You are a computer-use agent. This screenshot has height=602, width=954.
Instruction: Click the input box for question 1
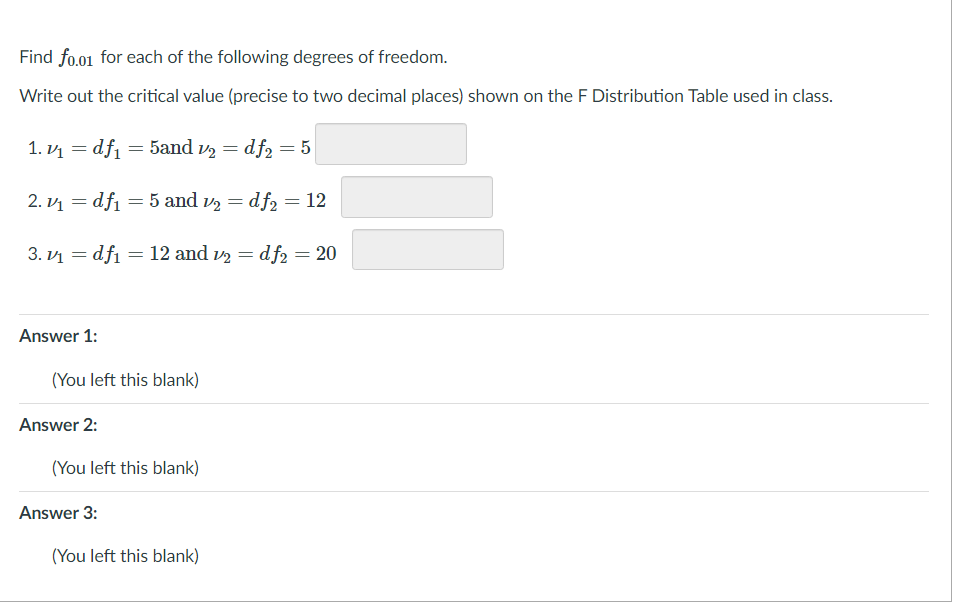(390, 143)
